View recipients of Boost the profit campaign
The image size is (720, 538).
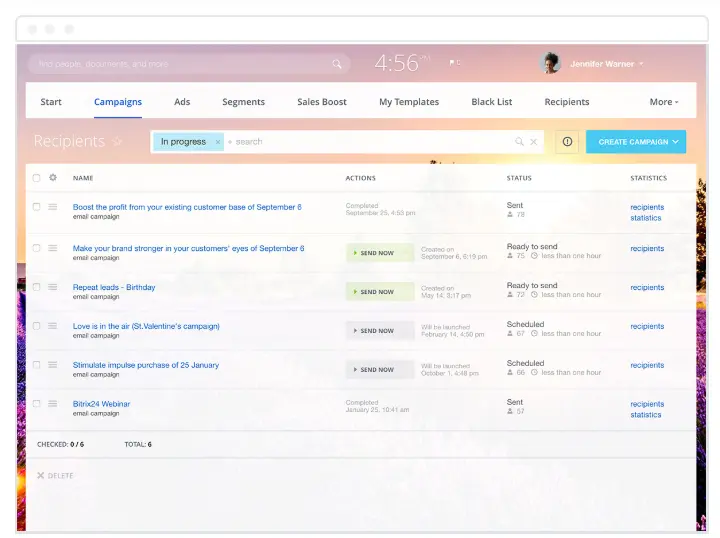[x=647, y=207]
